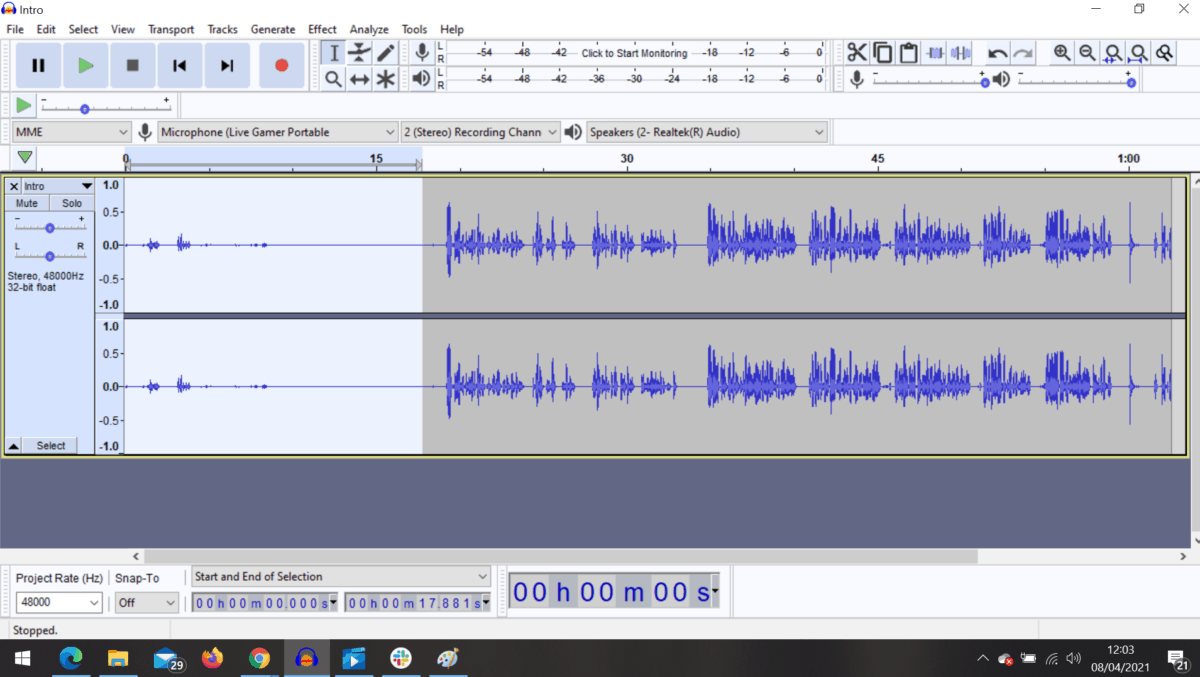
Task: Skip to start of project
Action: [180, 66]
